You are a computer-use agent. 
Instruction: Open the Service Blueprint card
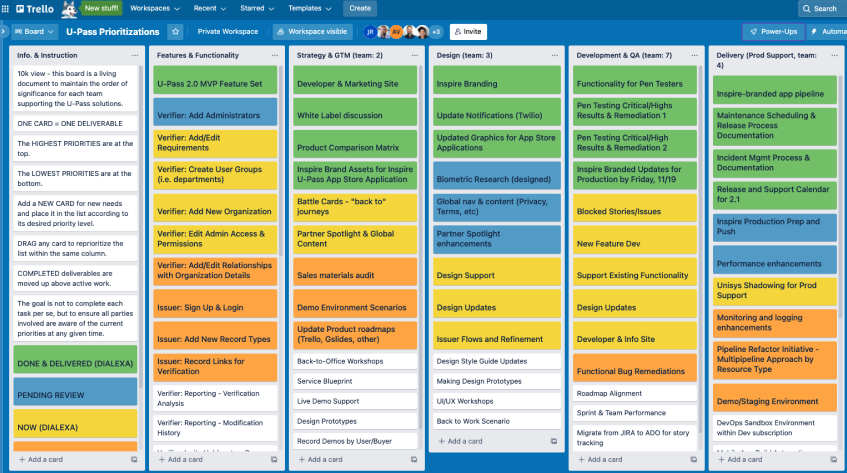[355, 381]
